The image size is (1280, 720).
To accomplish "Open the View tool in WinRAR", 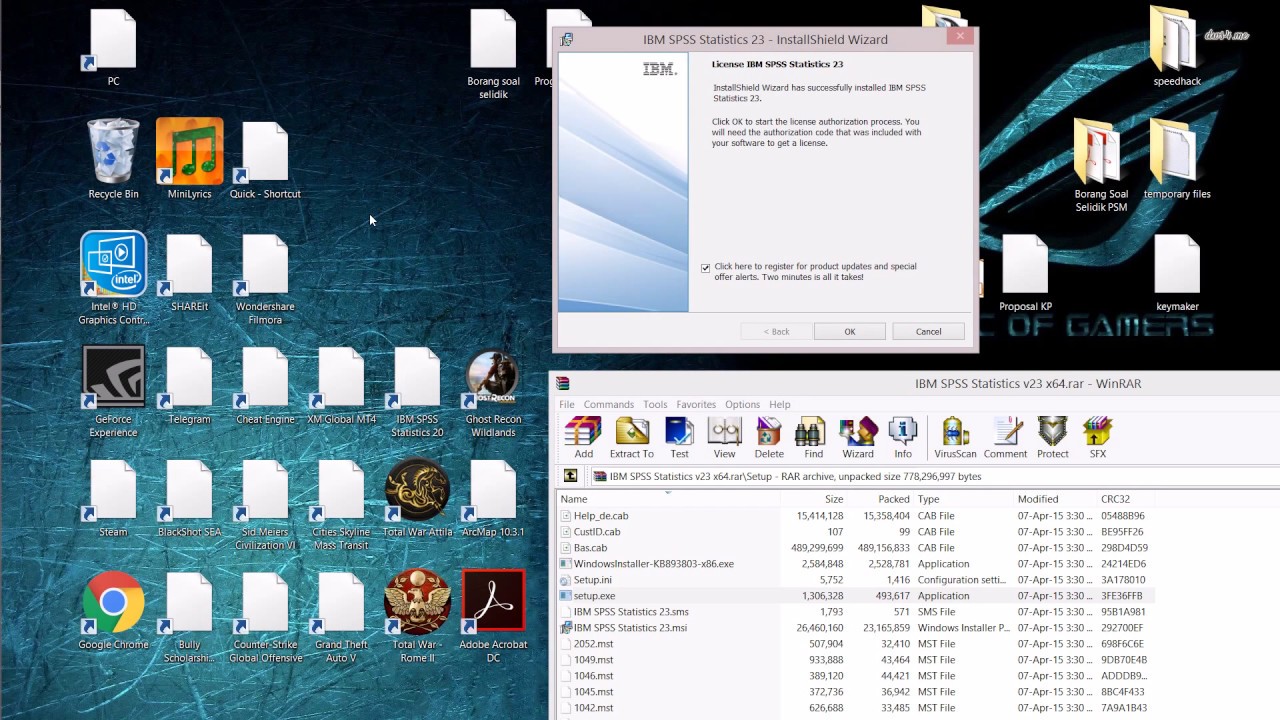I will point(724,437).
